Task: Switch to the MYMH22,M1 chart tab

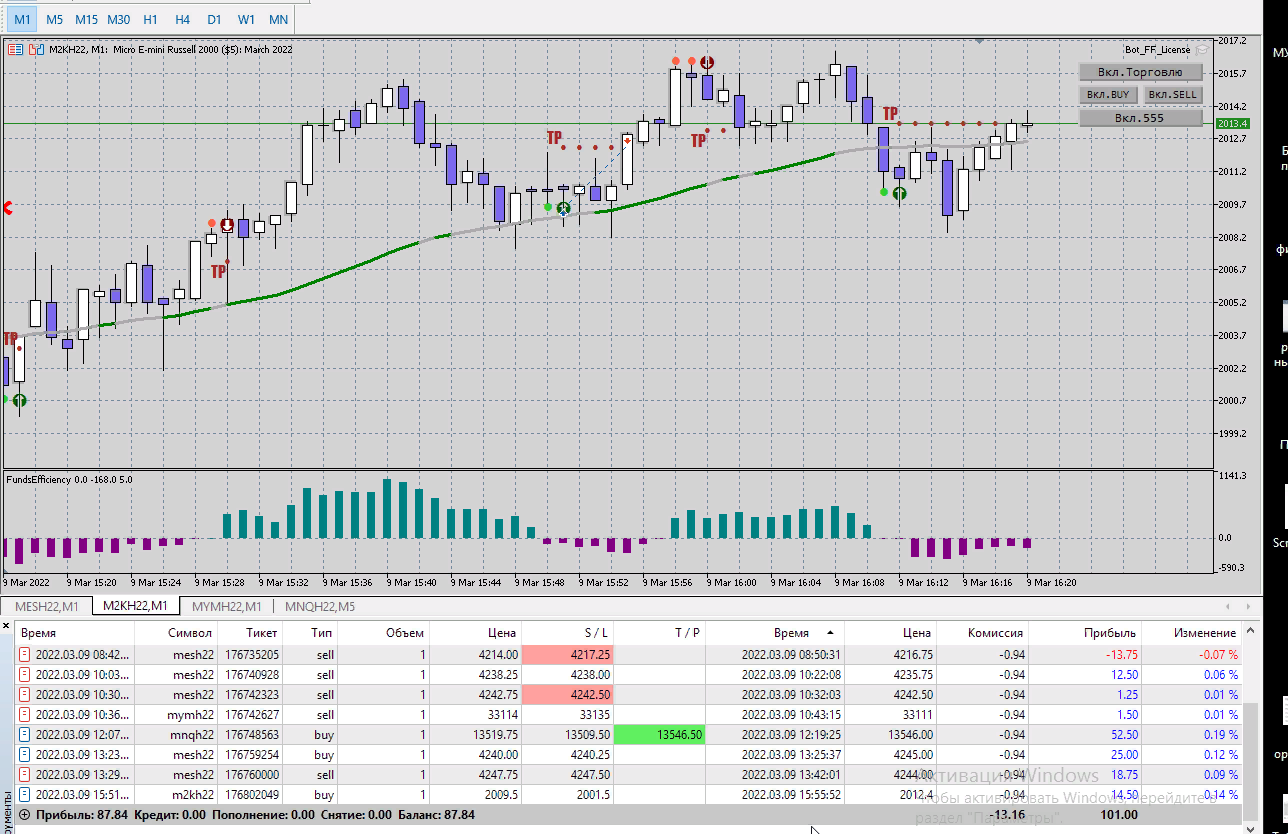Action: [227, 606]
